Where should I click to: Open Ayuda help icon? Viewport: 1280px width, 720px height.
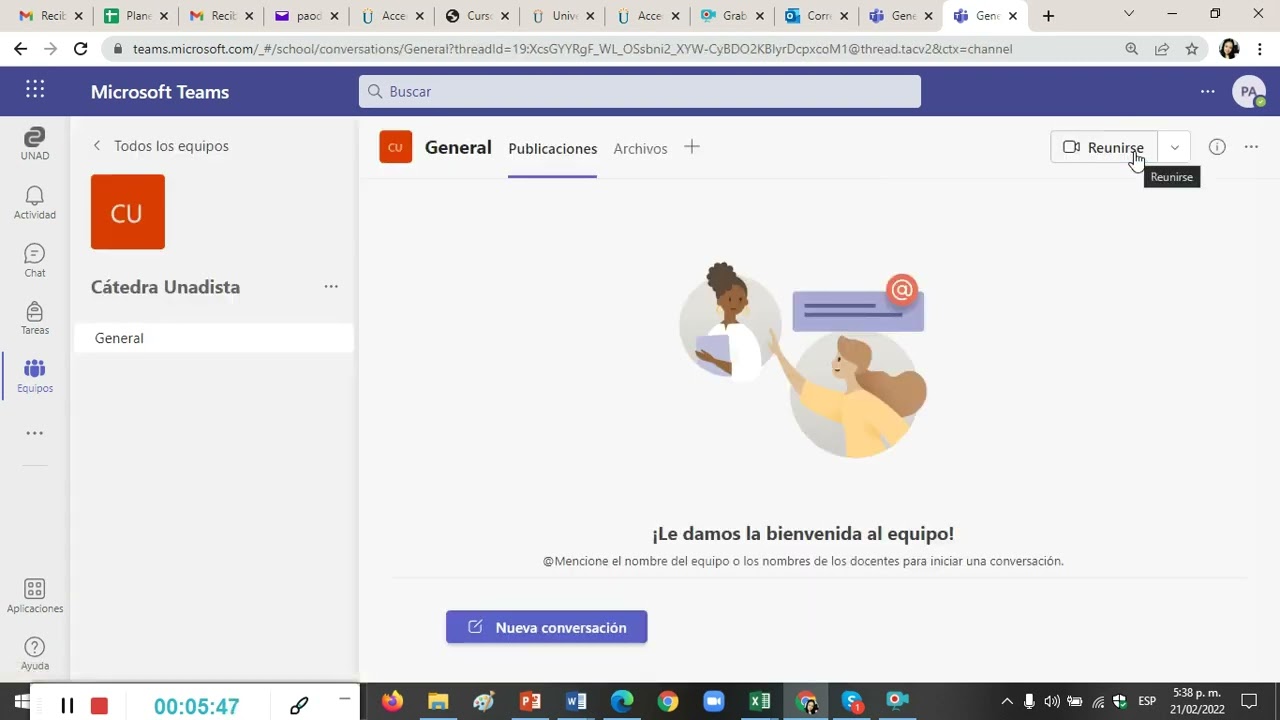point(35,654)
